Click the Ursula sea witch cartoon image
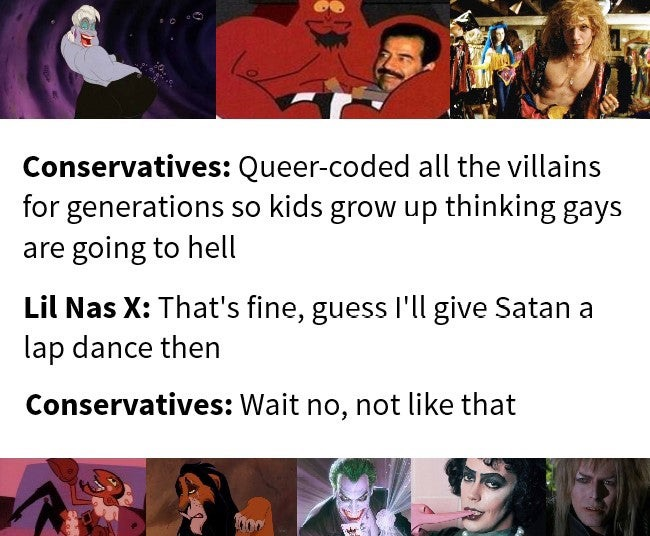The height and width of the screenshot is (536, 650). (x=108, y=59)
